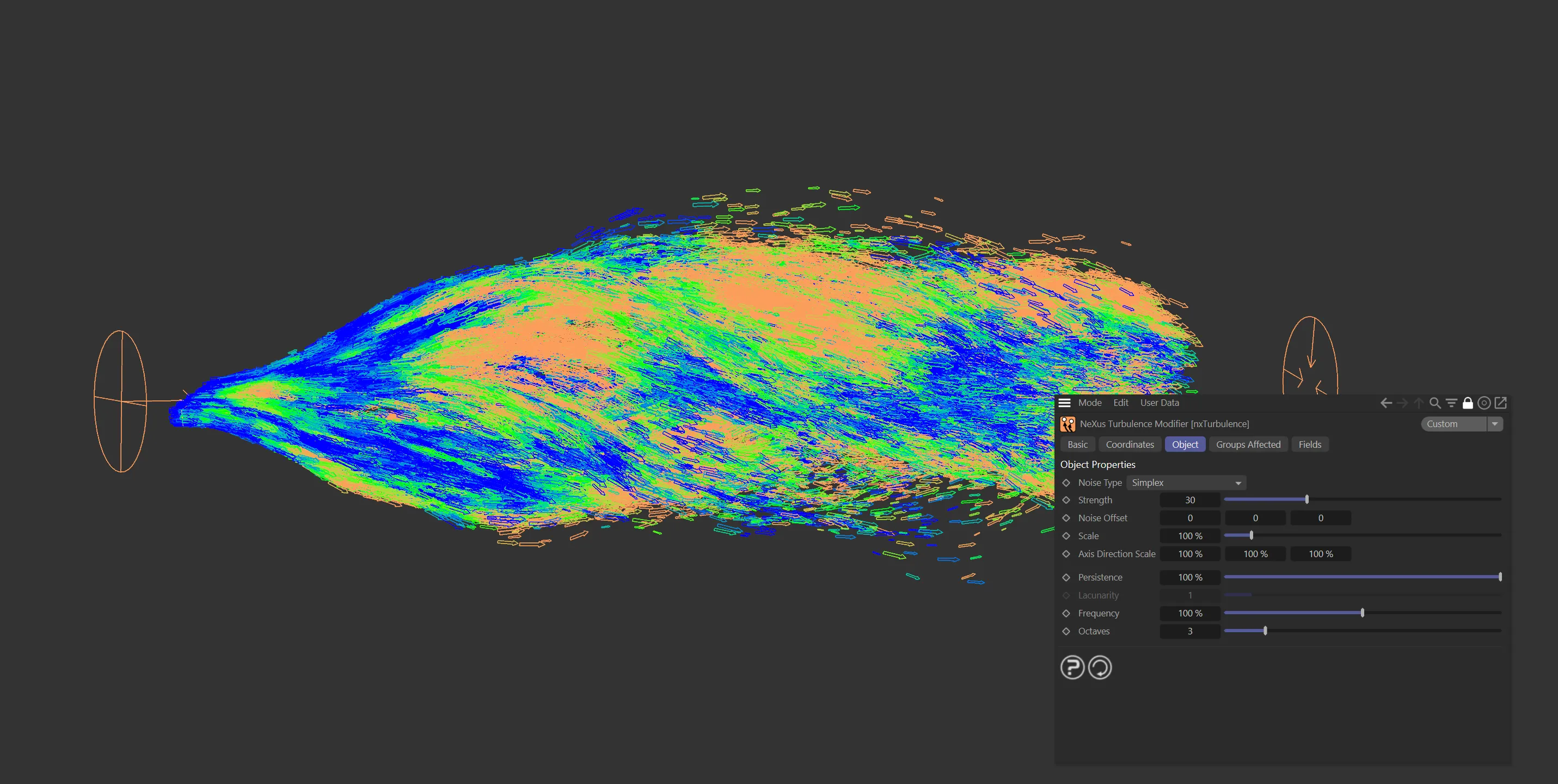This screenshot has width=1558, height=784.
Task: Click the lock icon in the Attribute Manager
Action: [x=1469, y=403]
